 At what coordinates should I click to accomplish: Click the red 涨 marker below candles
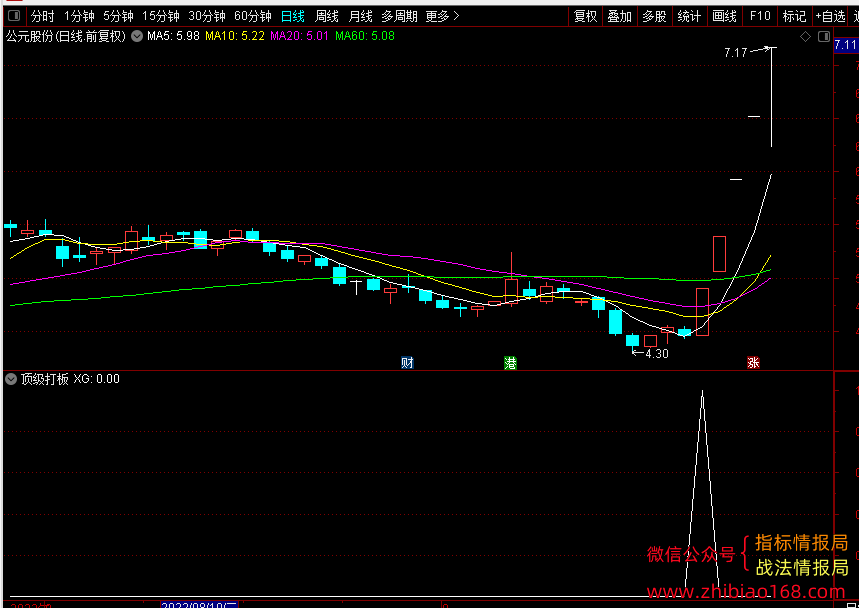tap(753, 363)
